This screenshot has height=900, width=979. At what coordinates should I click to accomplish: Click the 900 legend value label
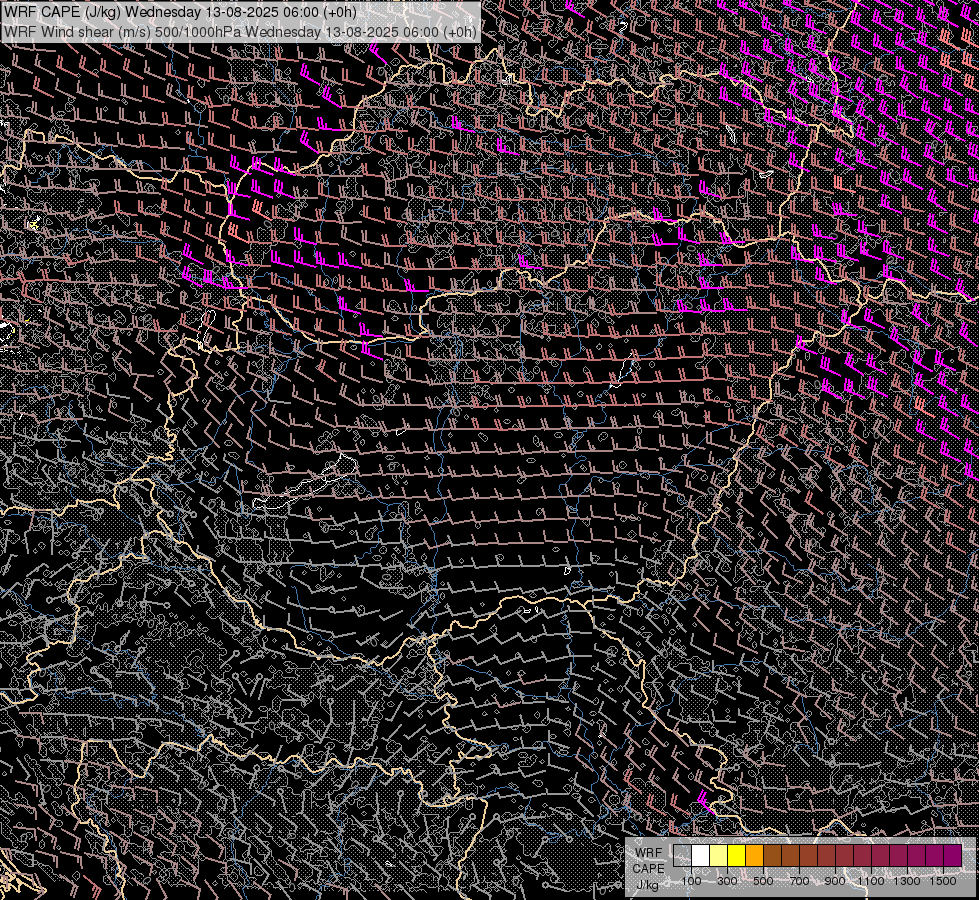835,881
